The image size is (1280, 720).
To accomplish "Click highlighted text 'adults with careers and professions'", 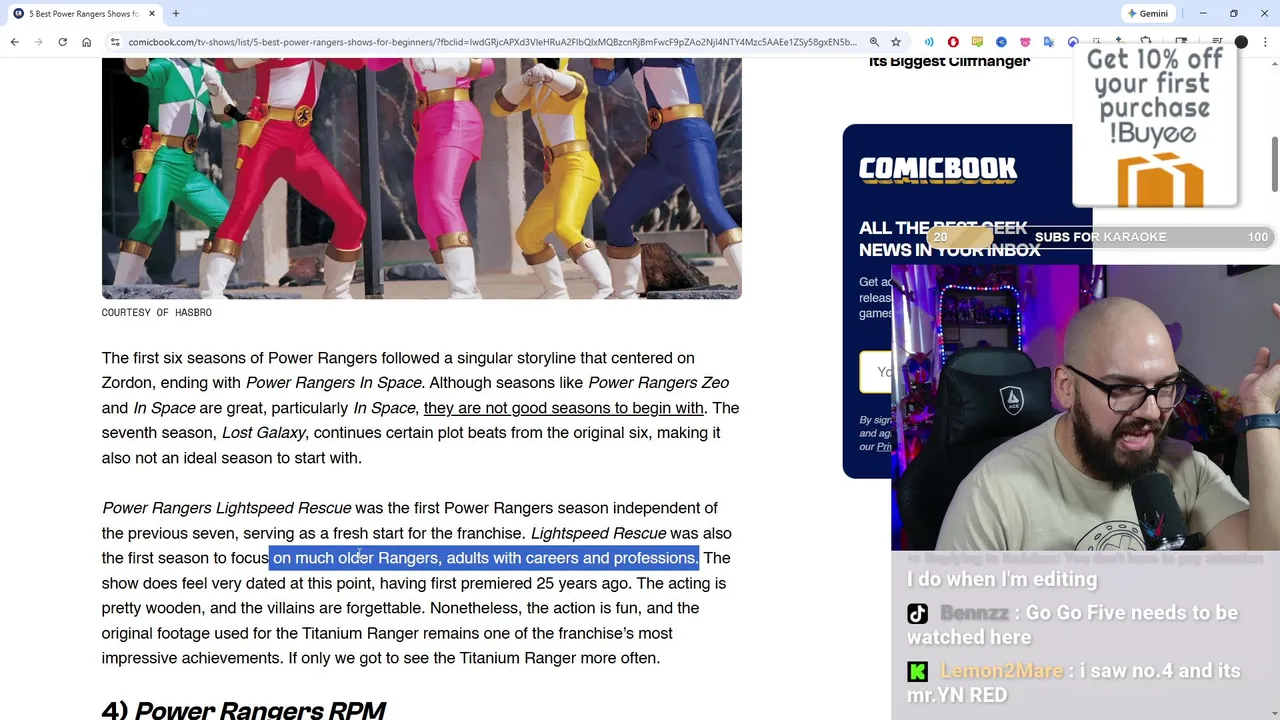I will point(571,558).
